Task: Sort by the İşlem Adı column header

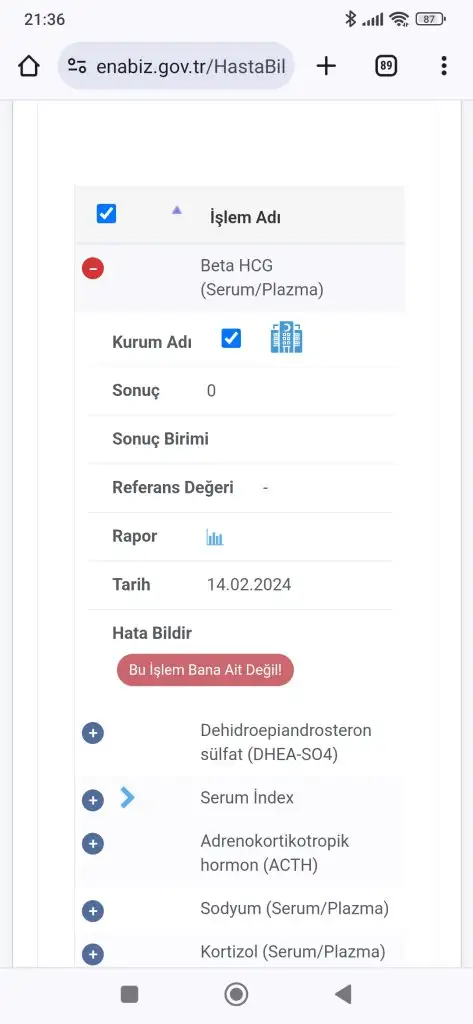Action: click(245, 217)
